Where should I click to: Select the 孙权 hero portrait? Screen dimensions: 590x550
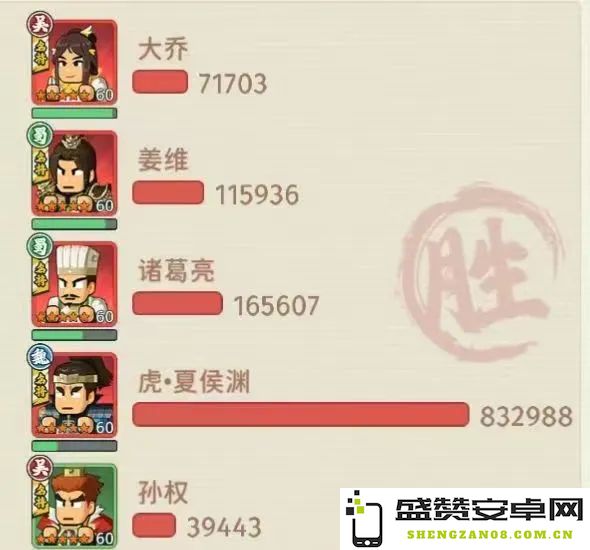(74, 506)
